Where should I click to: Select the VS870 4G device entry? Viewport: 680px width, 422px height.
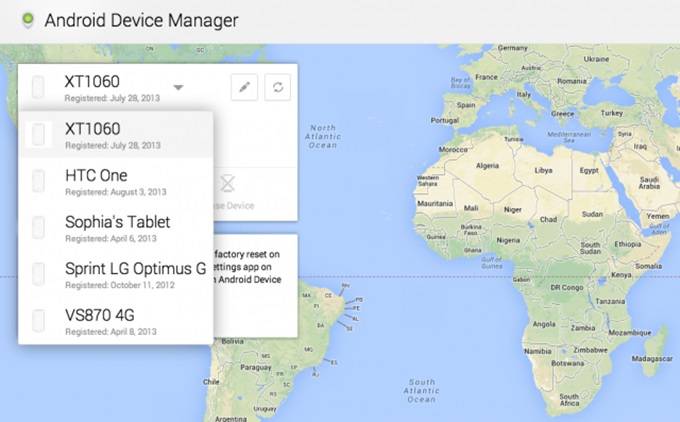point(116,321)
